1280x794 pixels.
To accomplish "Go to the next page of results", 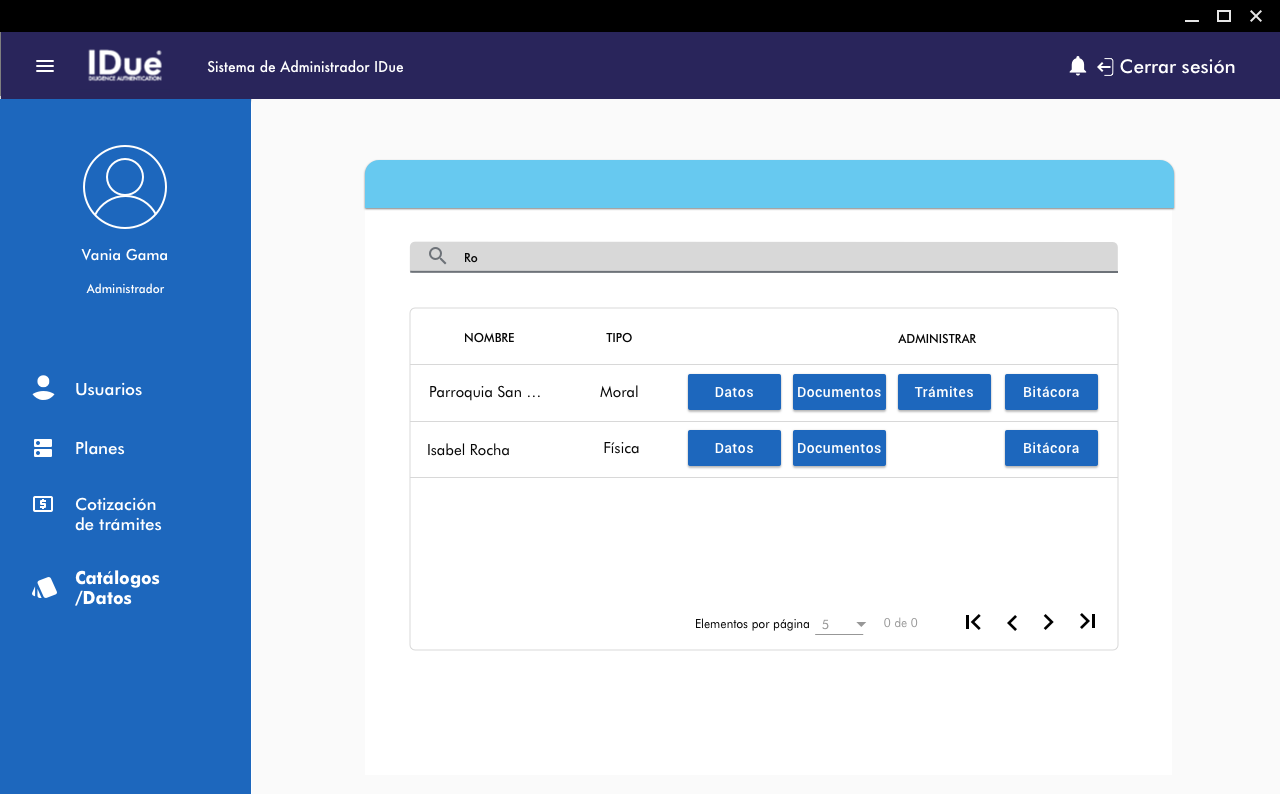I will pyautogui.click(x=1048, y=622).
